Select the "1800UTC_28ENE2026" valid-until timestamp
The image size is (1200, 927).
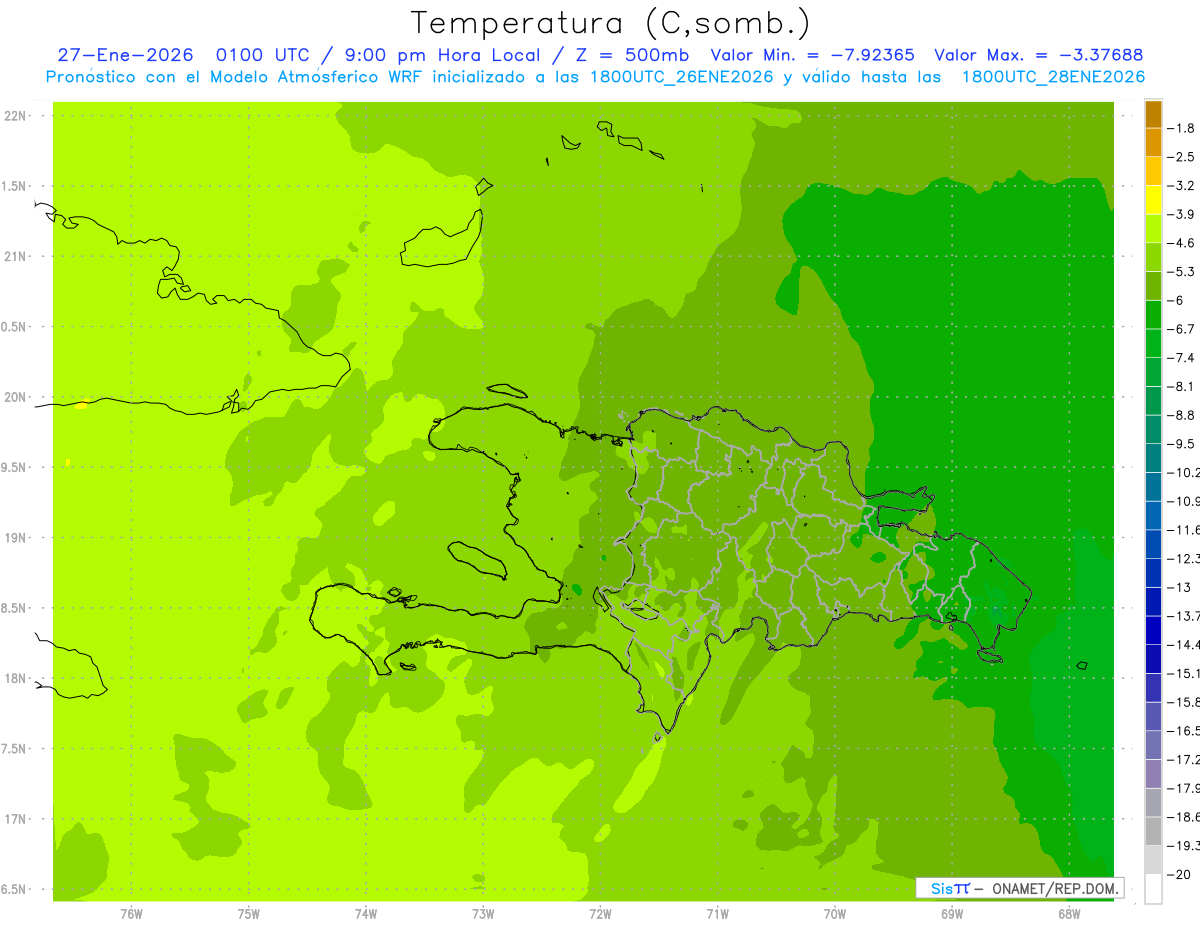pos(1053,77)
